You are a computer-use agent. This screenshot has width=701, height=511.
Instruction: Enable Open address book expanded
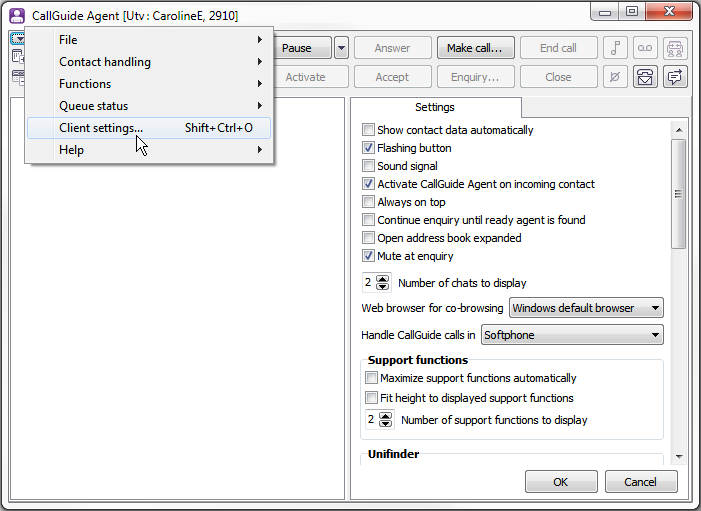point(368,238)
